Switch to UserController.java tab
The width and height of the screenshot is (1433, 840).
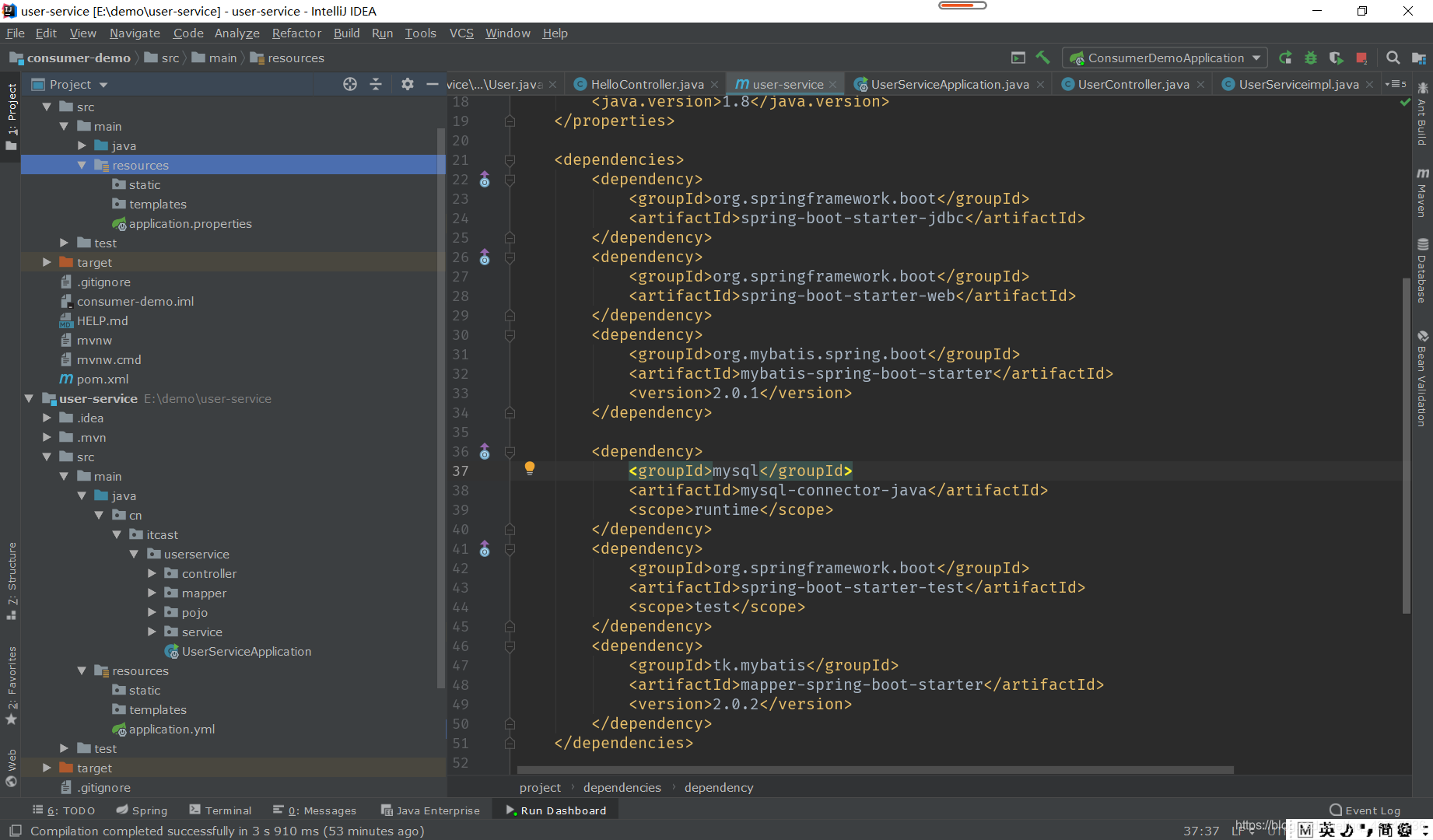tap(1133, 84)
